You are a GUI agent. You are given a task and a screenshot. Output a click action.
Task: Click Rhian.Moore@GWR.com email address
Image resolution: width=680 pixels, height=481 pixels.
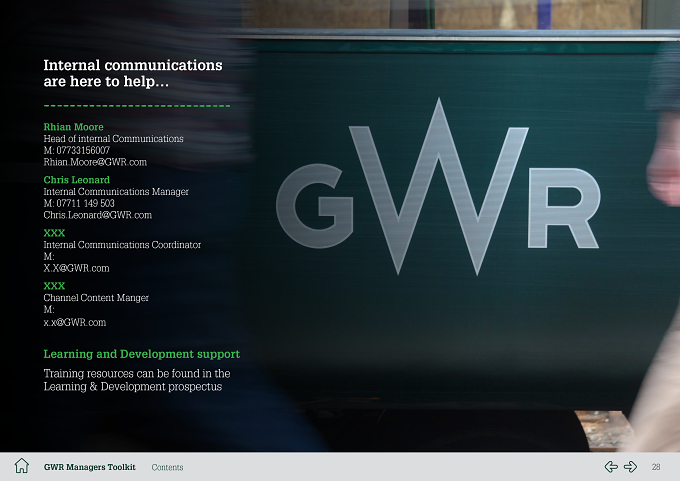[x=95, y=162]
